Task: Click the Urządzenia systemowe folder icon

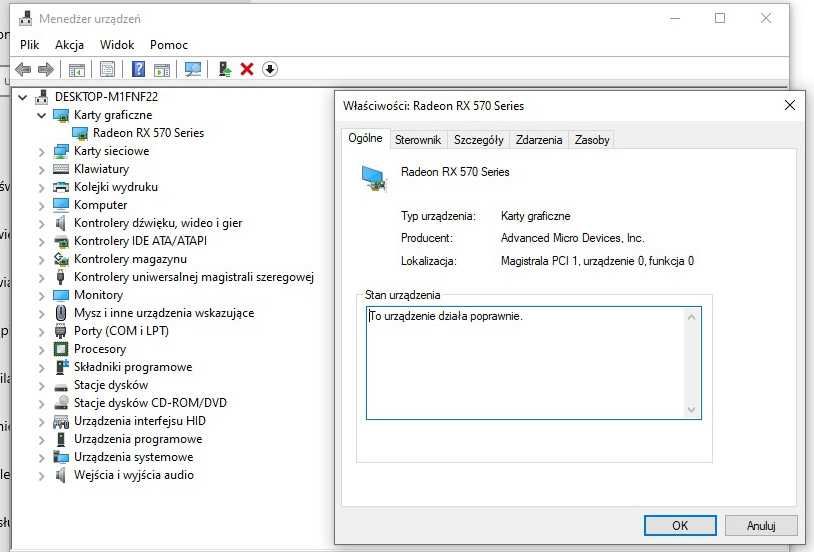Action: pos(61,457)
